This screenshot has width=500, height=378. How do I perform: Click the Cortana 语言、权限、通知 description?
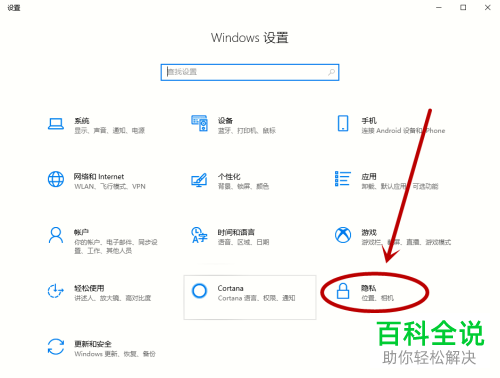coord(256,298)
